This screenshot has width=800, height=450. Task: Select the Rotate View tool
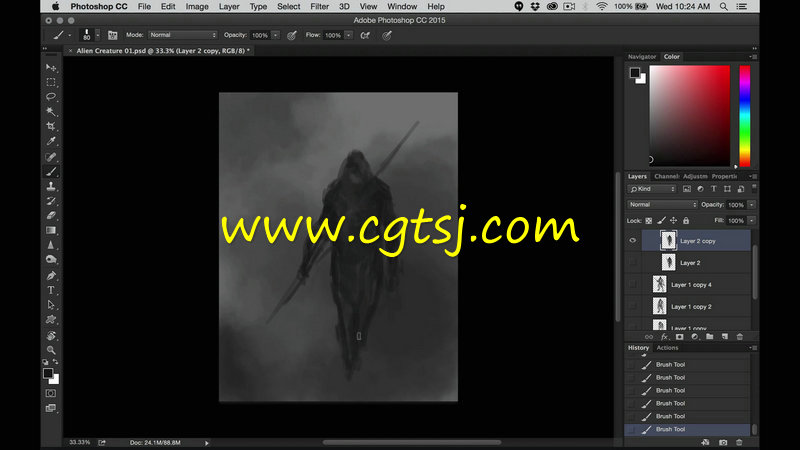click(51, 335)
